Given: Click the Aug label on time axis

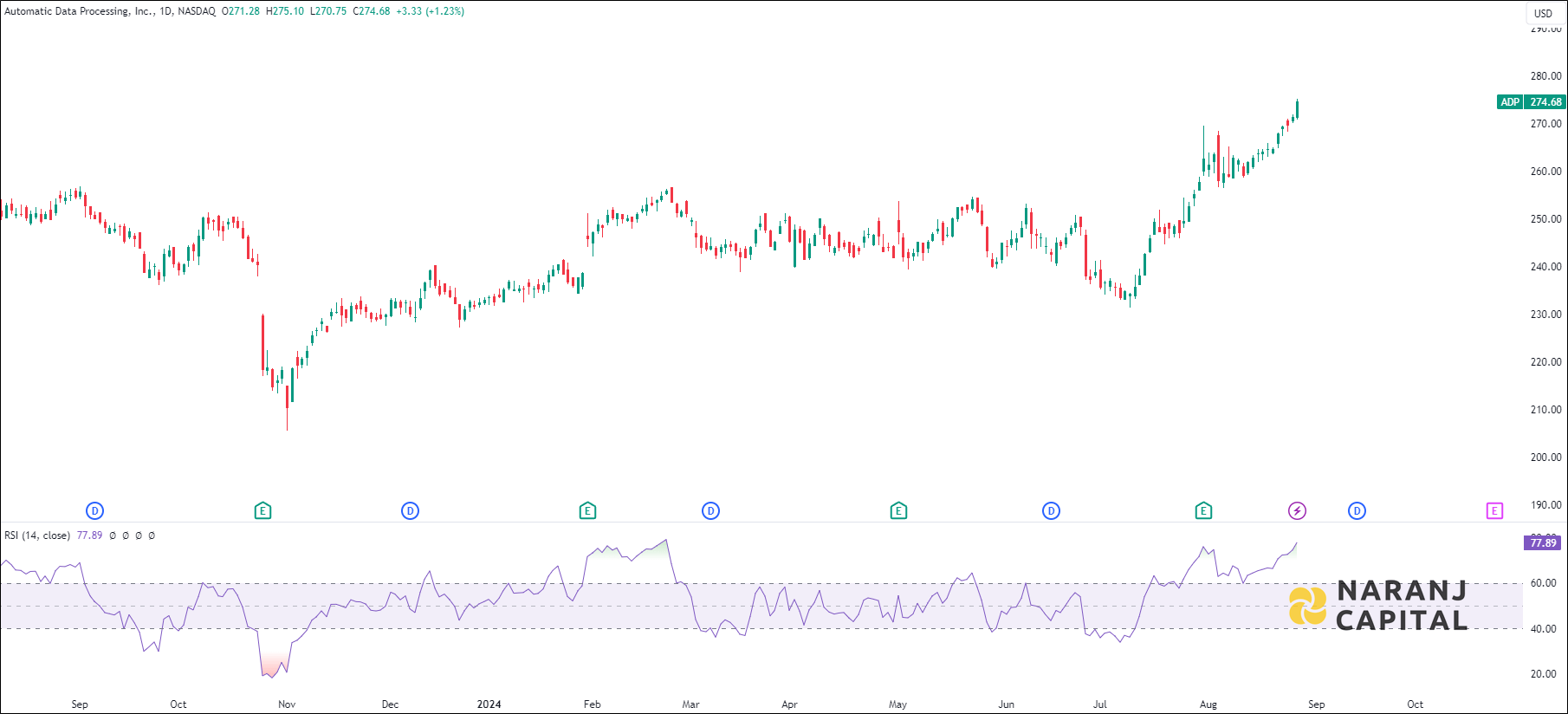Looking at the screenshot, I should tap(1208, 704).
